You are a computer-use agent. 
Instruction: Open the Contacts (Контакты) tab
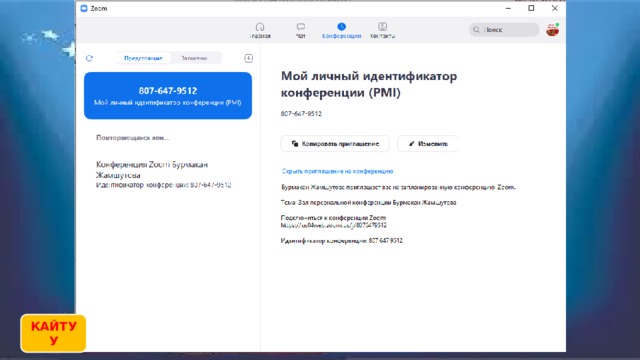[x=382, y=31]
